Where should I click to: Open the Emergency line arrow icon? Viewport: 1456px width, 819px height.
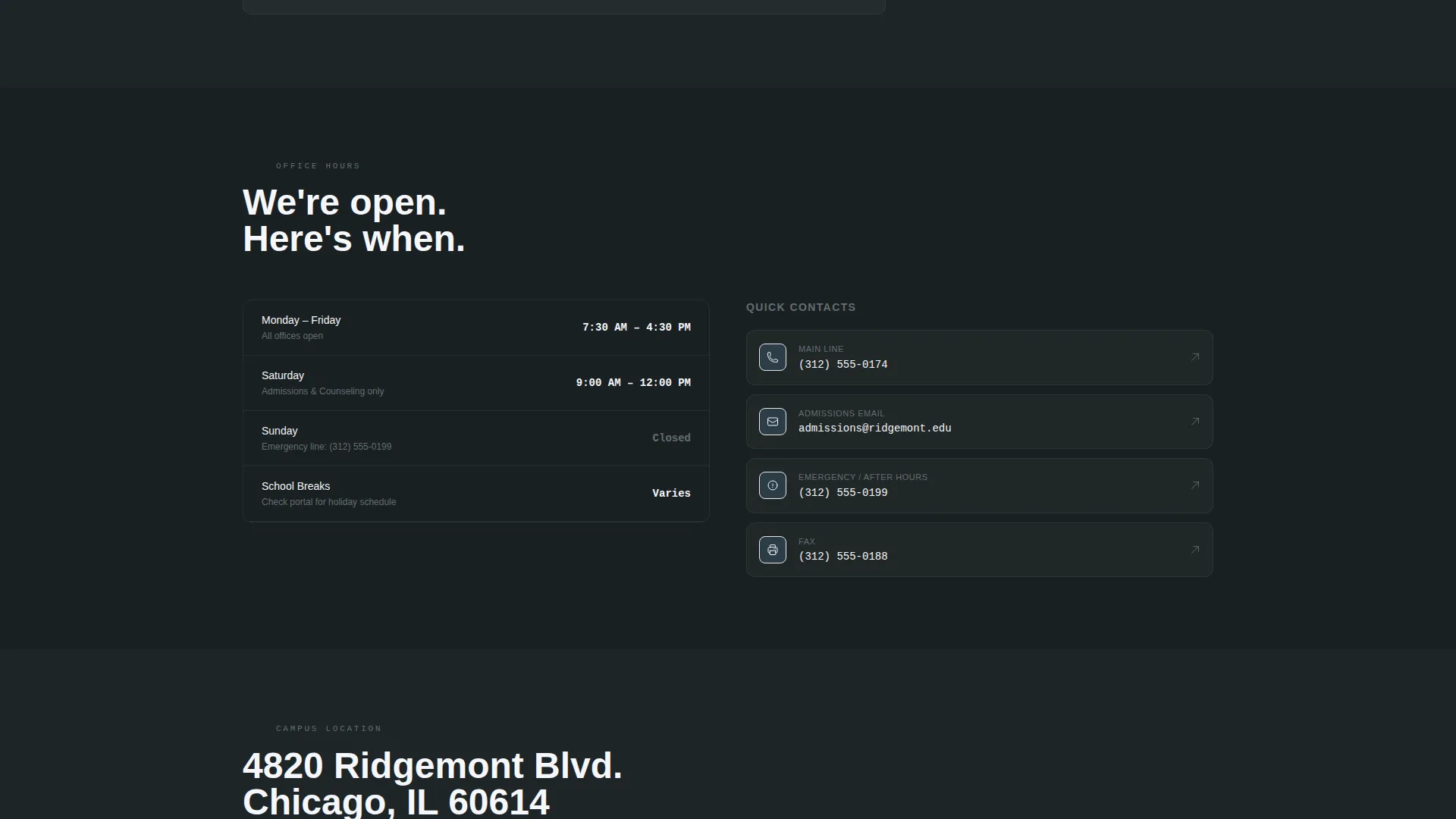tap(1195, 485)
